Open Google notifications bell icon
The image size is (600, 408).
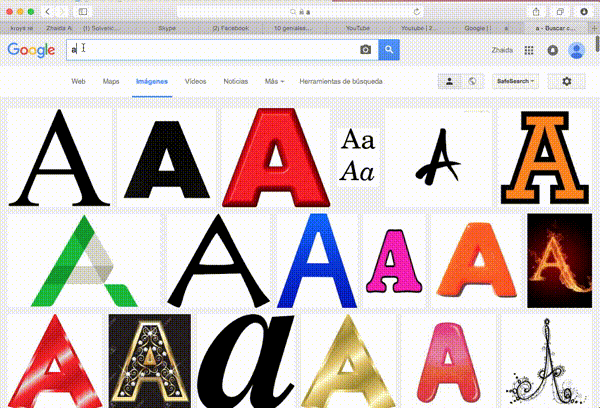pos(553,50)
